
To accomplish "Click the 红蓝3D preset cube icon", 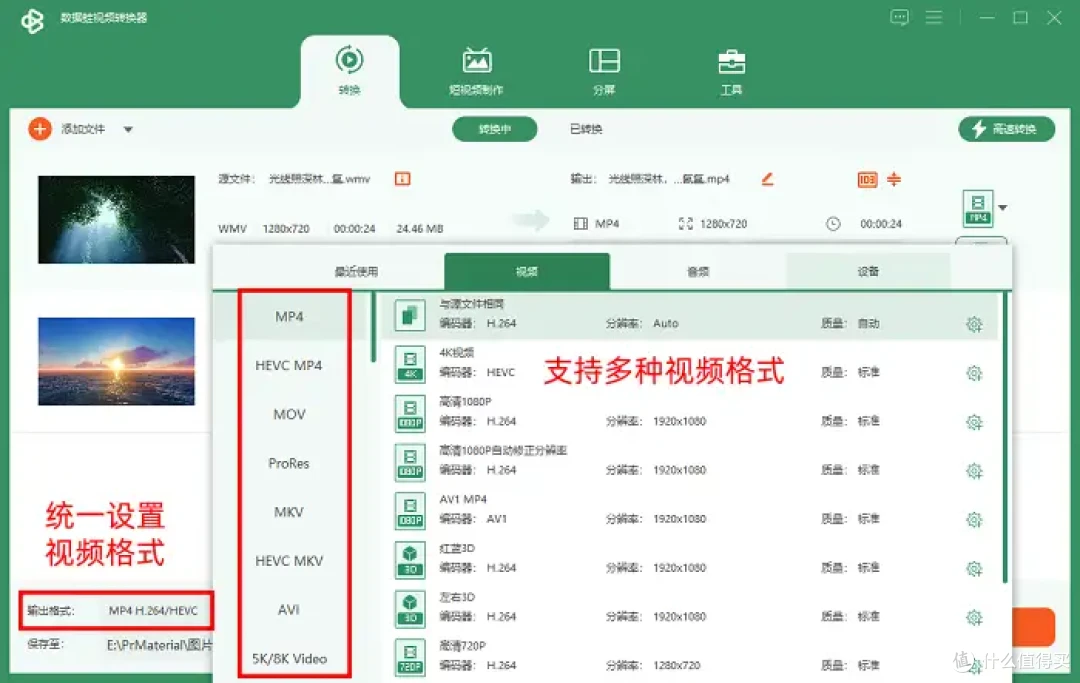I will [410, 560].
